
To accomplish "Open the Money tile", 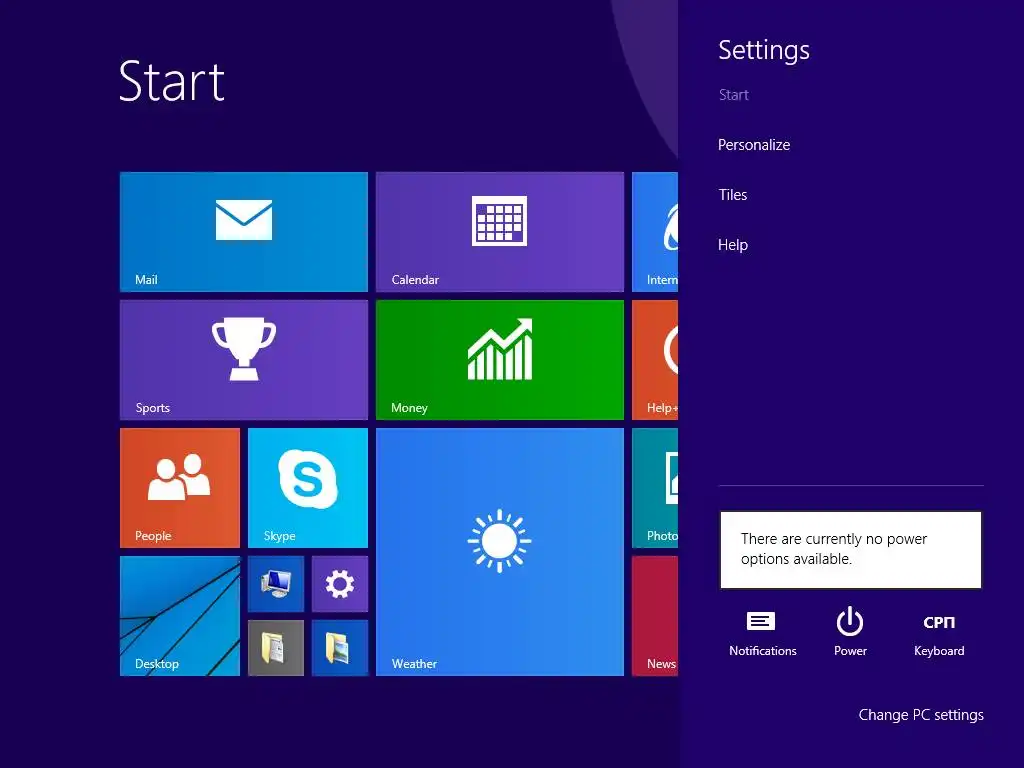I will coord(500,360).
